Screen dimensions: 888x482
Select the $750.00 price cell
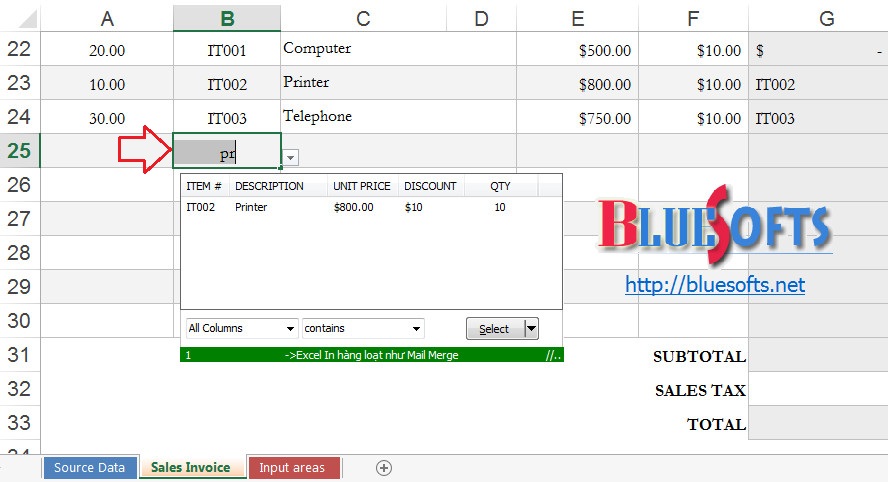[x=578, y=118]
